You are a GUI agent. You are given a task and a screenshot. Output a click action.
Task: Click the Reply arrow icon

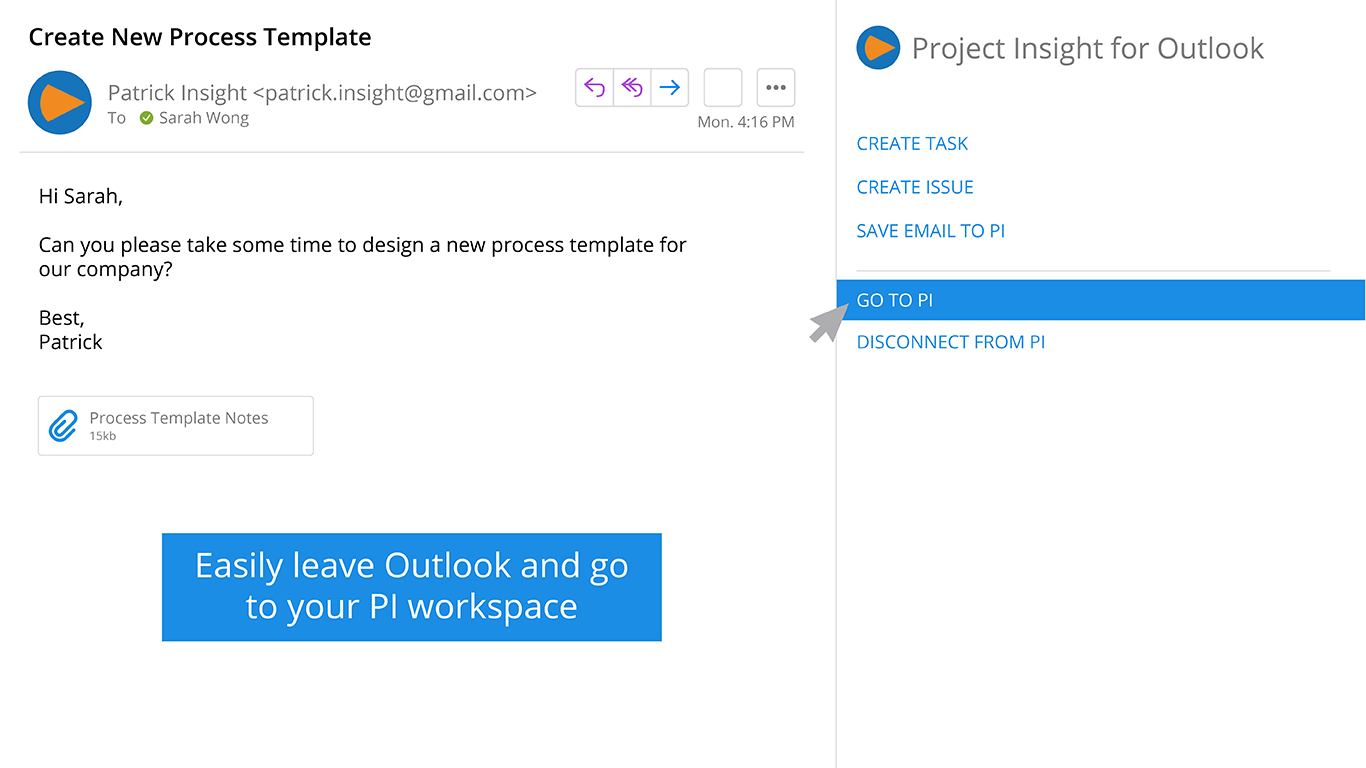pos(594,88)
